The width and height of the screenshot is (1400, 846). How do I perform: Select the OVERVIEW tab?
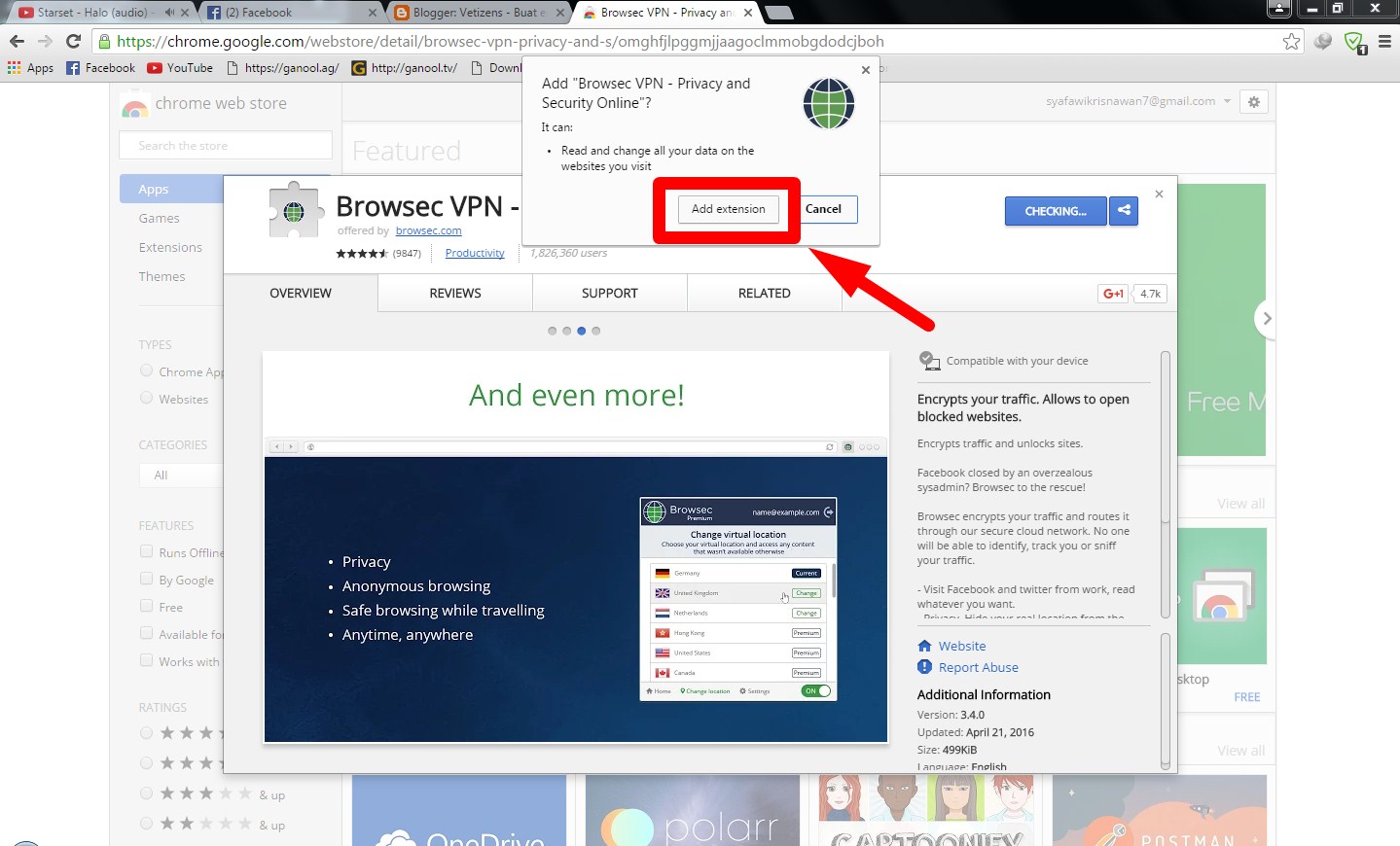301,293
